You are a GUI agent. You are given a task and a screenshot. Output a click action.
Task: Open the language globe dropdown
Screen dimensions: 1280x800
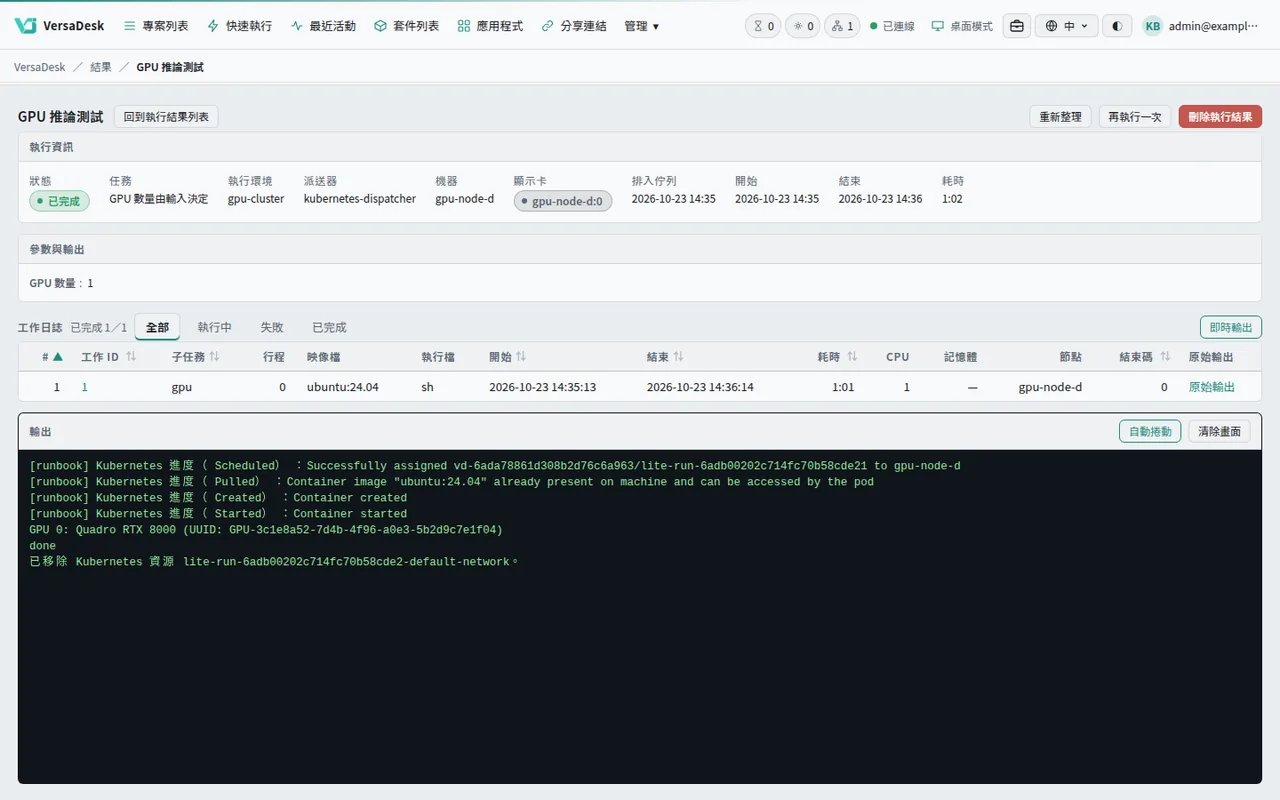click(1067, 26)
